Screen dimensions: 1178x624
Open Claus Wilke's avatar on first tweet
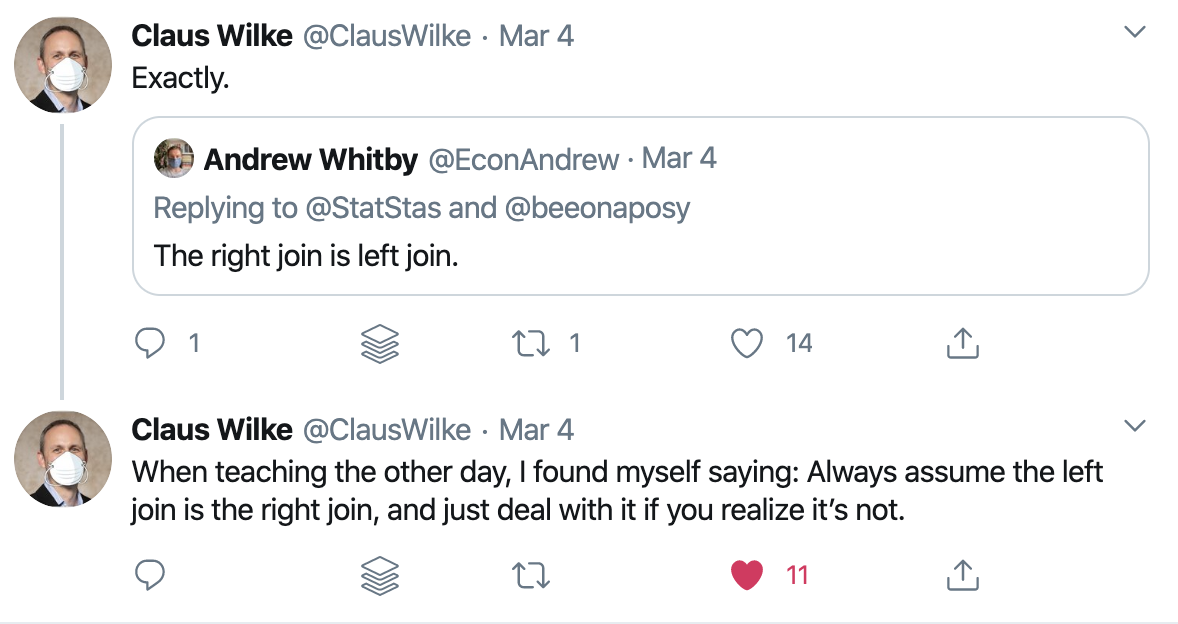point(63,65)
